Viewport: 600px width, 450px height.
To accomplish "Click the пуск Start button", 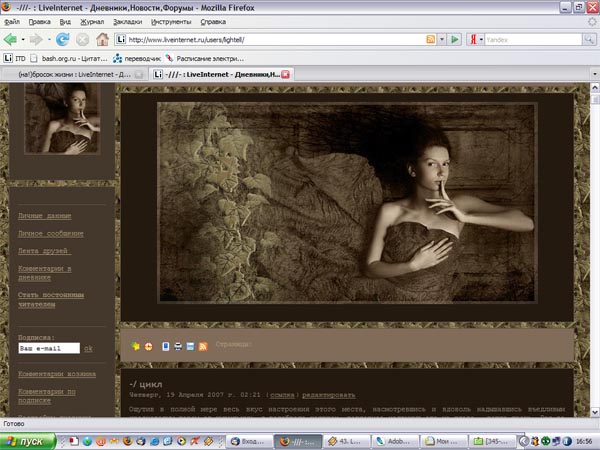I will tap(28, 442).
